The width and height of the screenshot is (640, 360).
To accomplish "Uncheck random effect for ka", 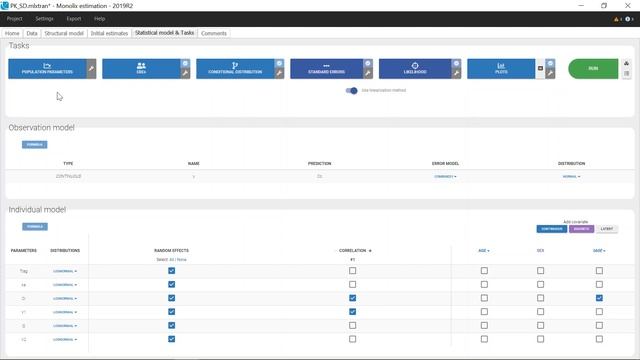I will [171, 284].
